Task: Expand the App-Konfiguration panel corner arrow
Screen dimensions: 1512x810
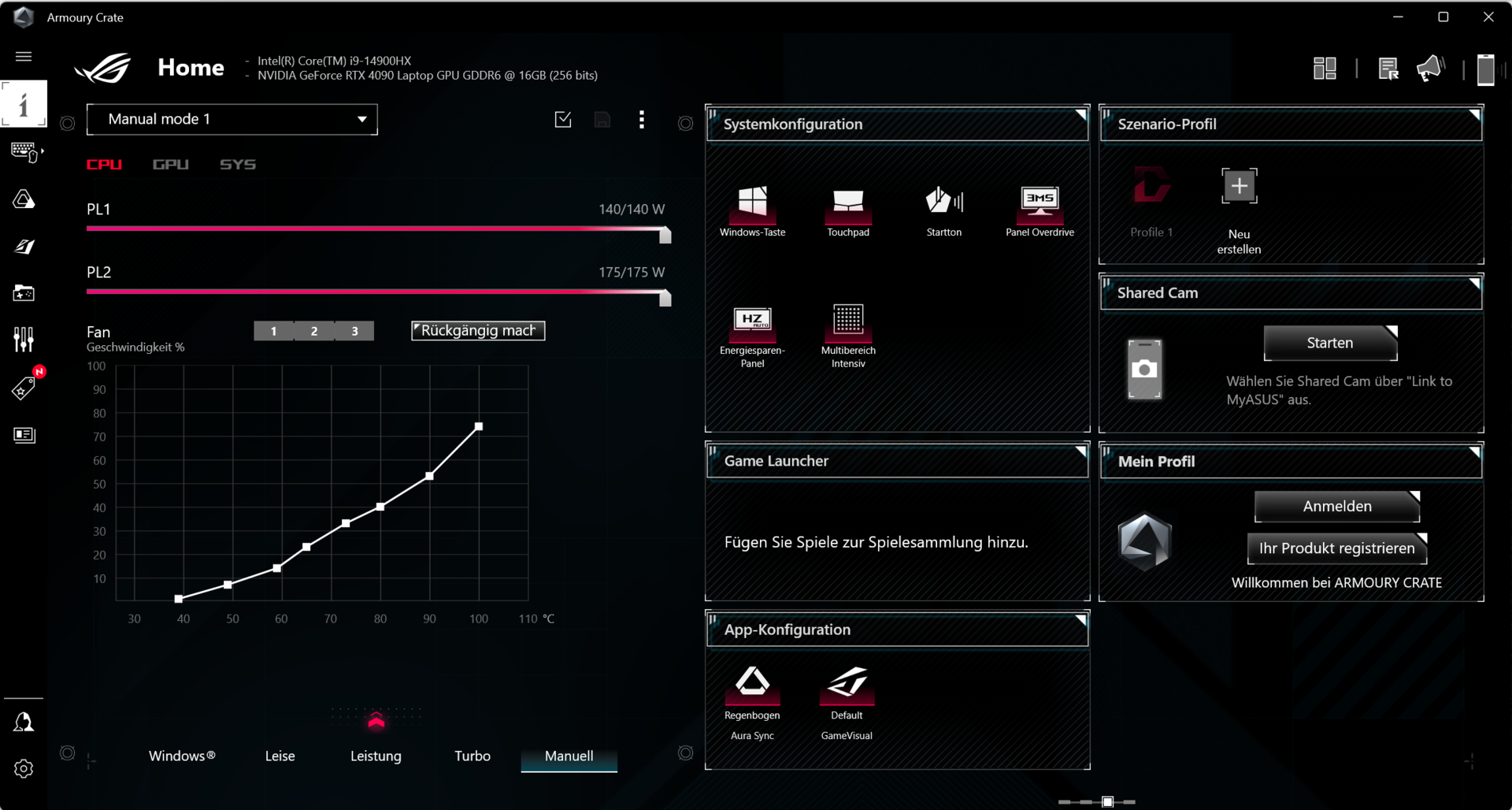Action: point(1080,621)
